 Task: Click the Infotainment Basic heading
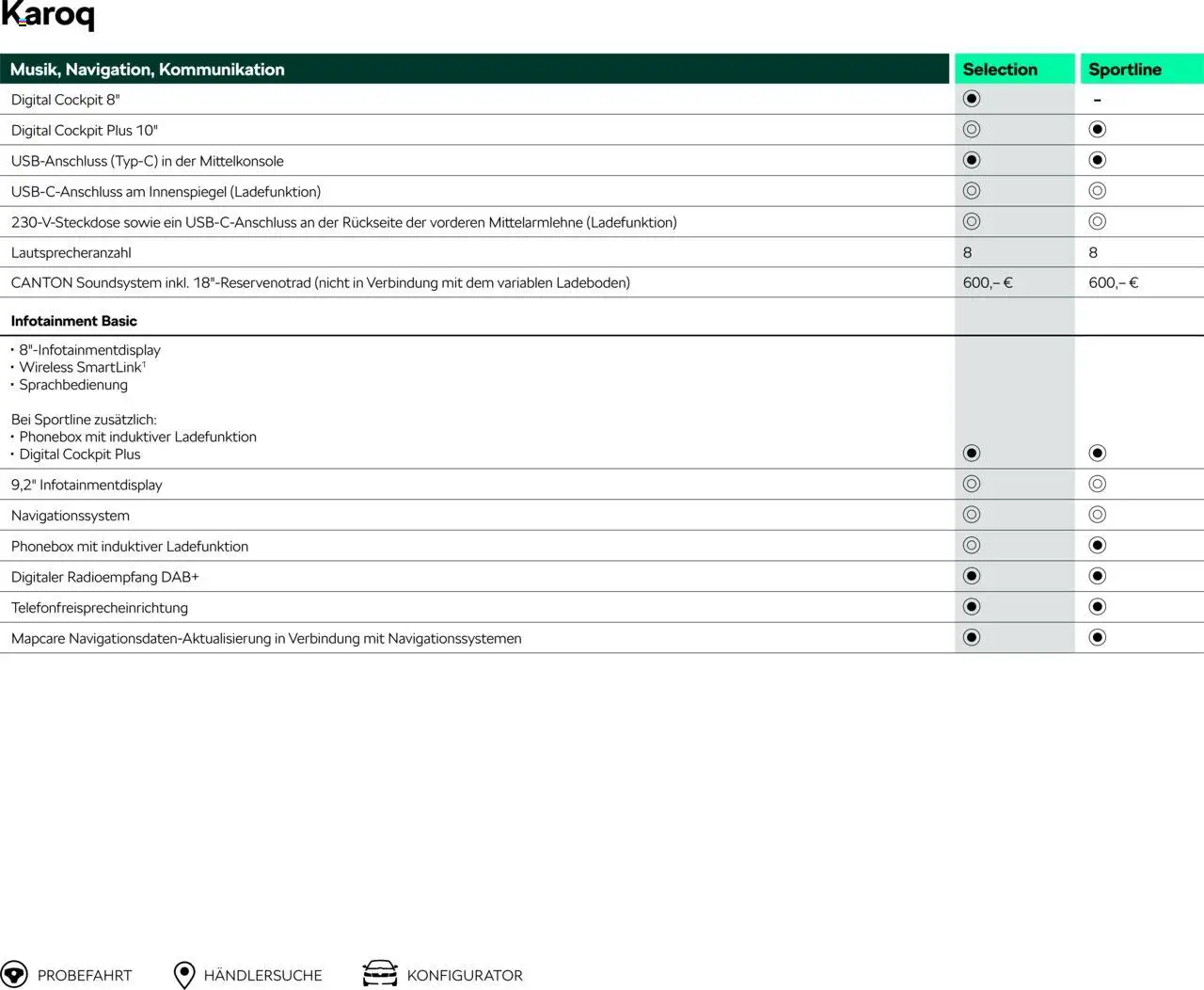[74, 321]
